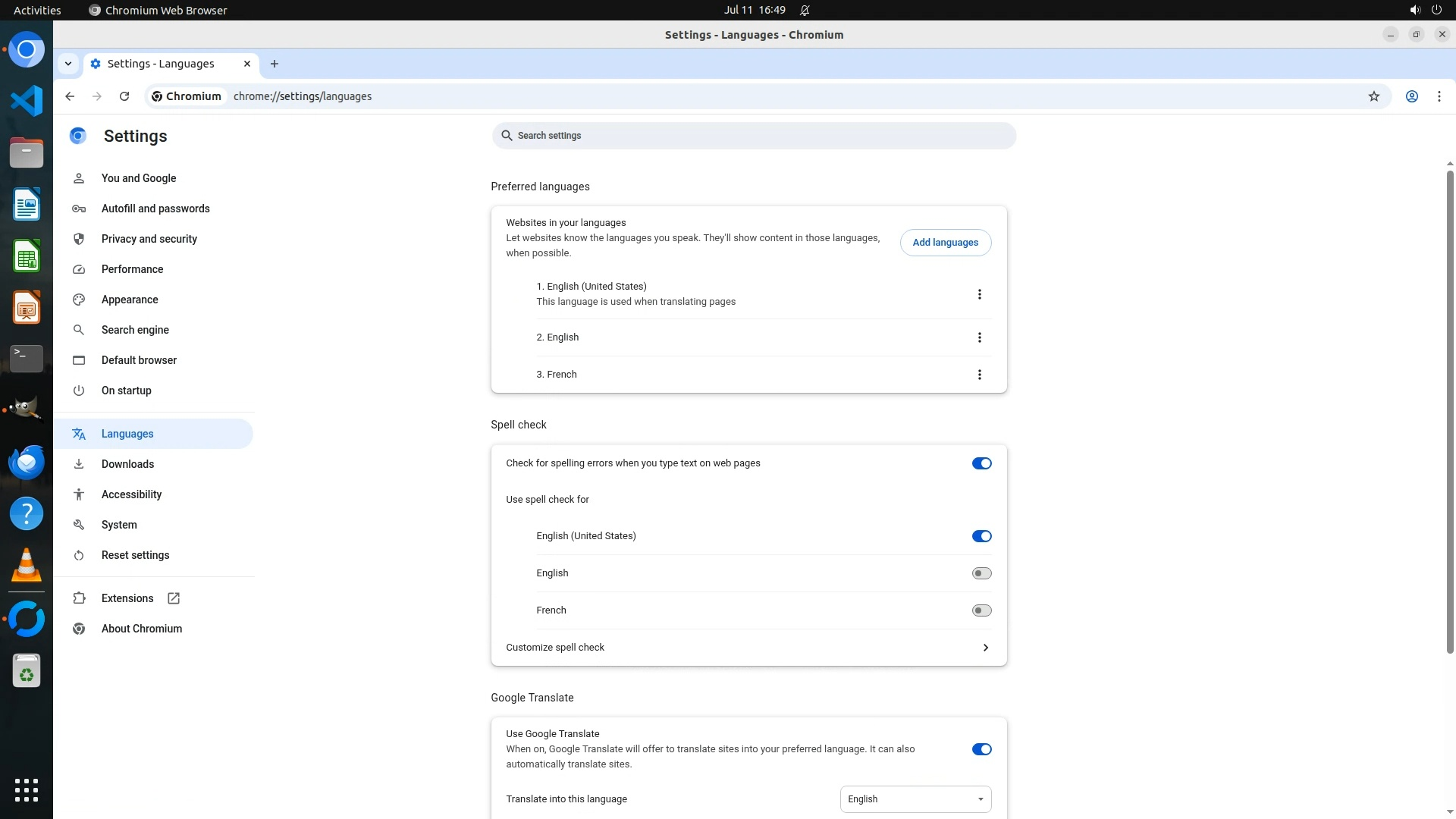Click the Add languages button

[945, 243]
